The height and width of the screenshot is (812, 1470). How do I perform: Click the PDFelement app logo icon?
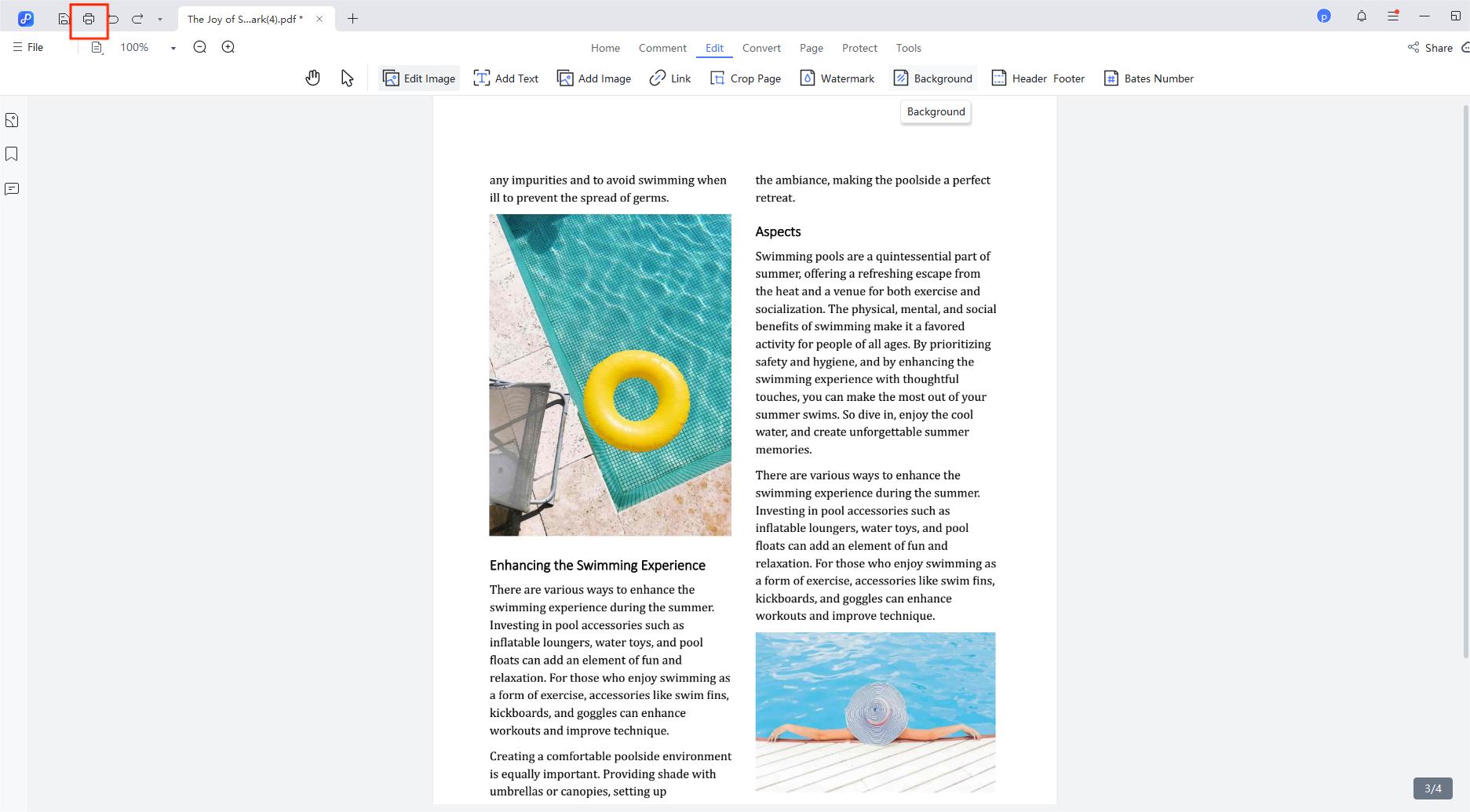pos(26,19)
